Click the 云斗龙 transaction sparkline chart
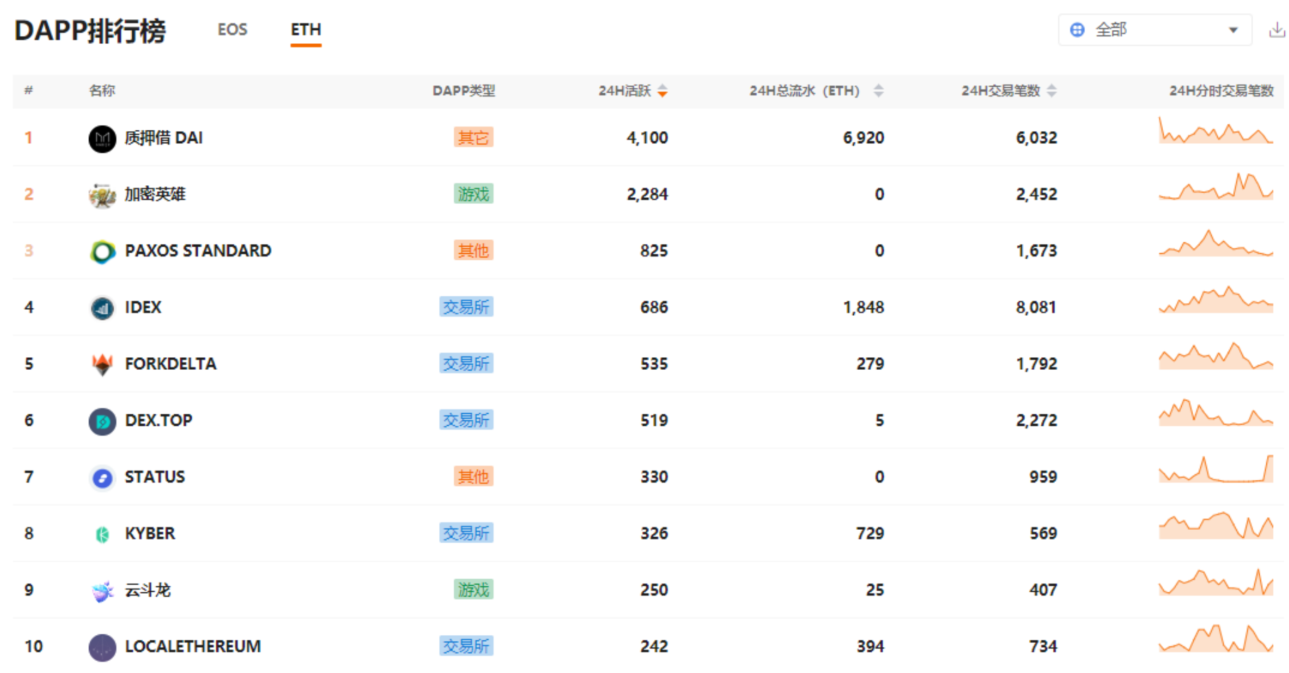The image size is (1289, 673). [x=1216, y=582]
